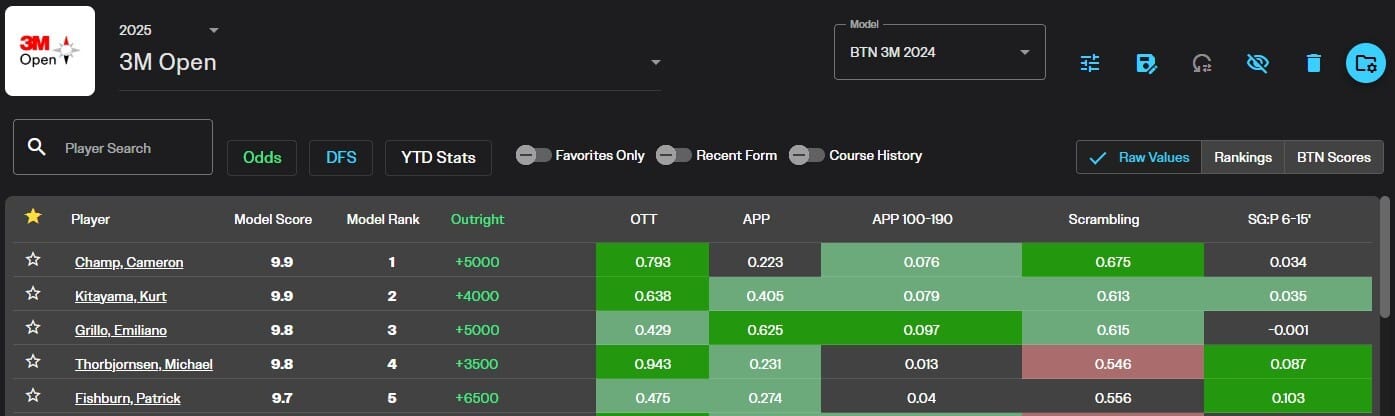Open Thorbjornsen, Michael player link
This screenshot has width=1395, height=416.
coord(144,364)
